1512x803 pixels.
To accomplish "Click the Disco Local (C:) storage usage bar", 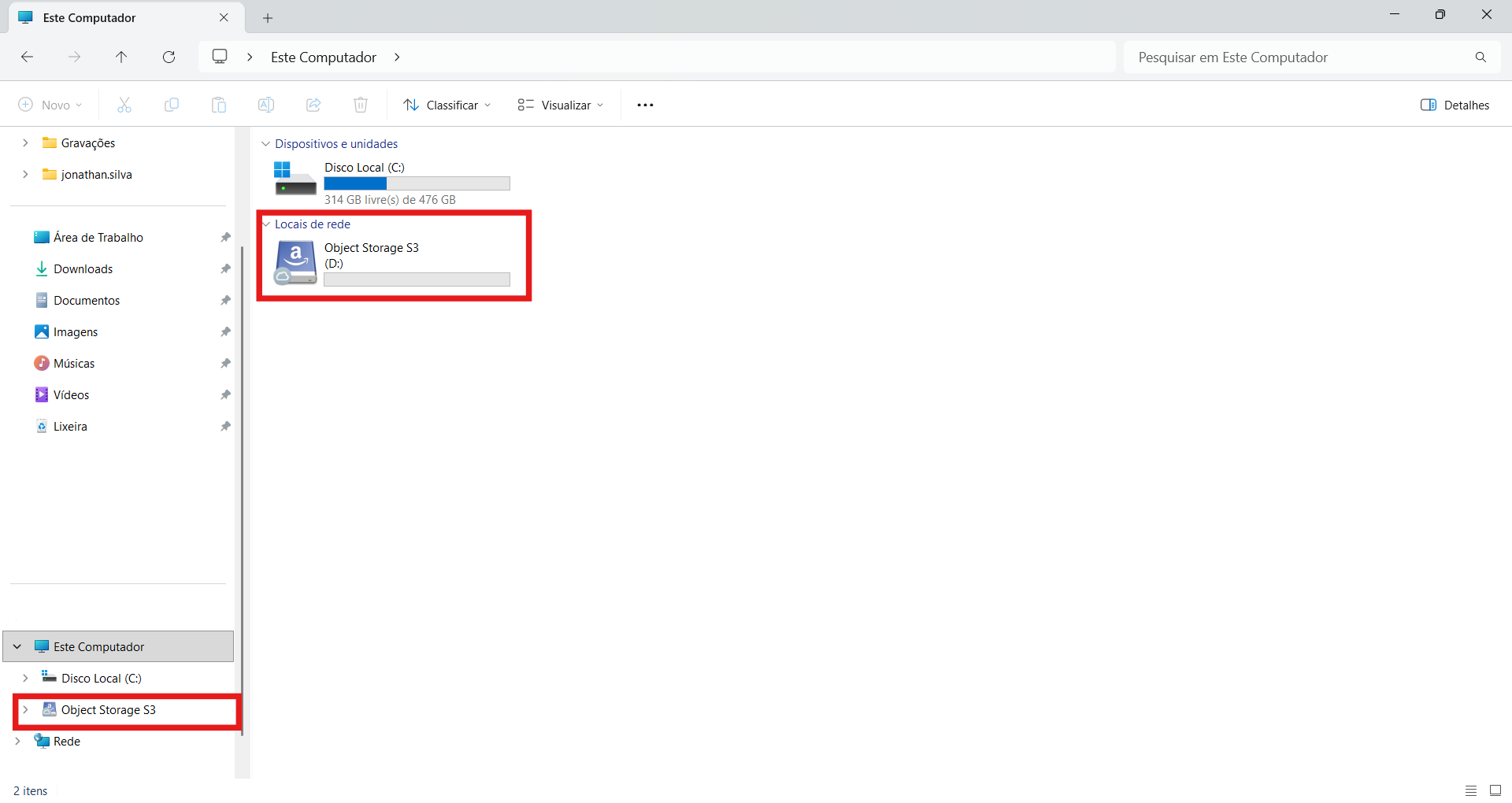I will [x=417, y=183].
